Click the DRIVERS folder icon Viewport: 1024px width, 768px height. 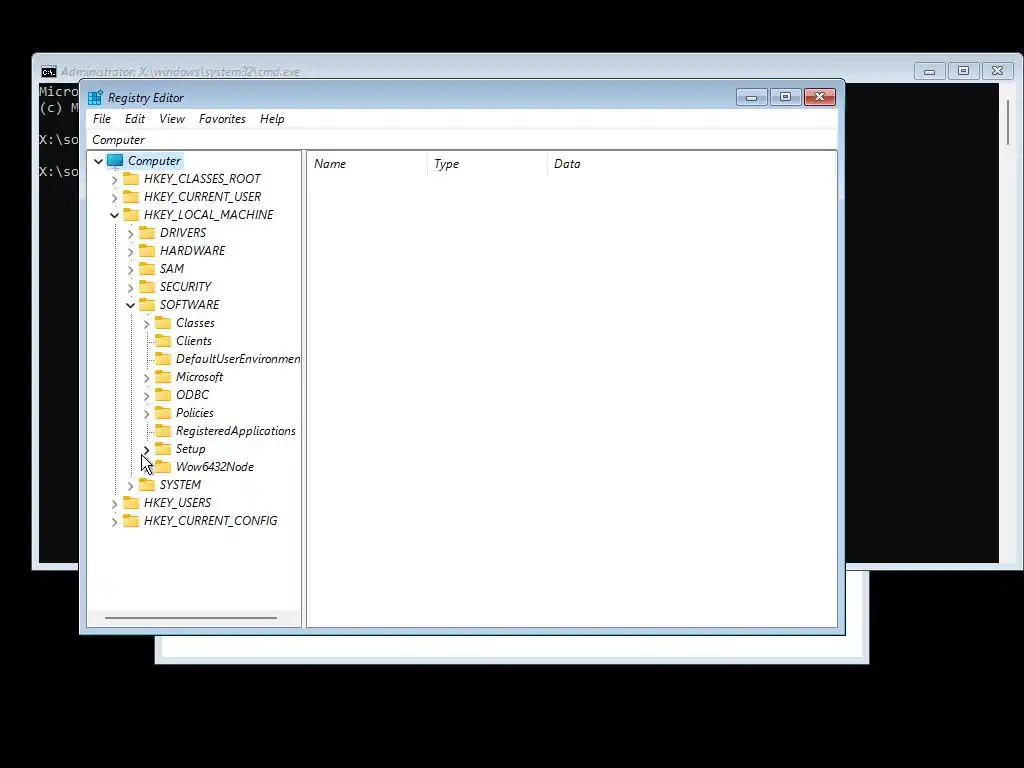pos(148,232)
